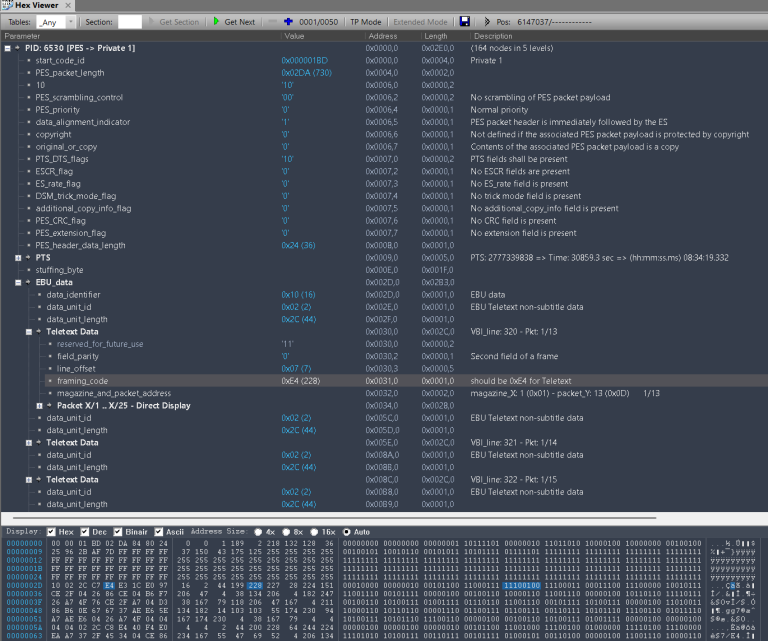
Task: Click the Description column header
Action: pos(493,36)
